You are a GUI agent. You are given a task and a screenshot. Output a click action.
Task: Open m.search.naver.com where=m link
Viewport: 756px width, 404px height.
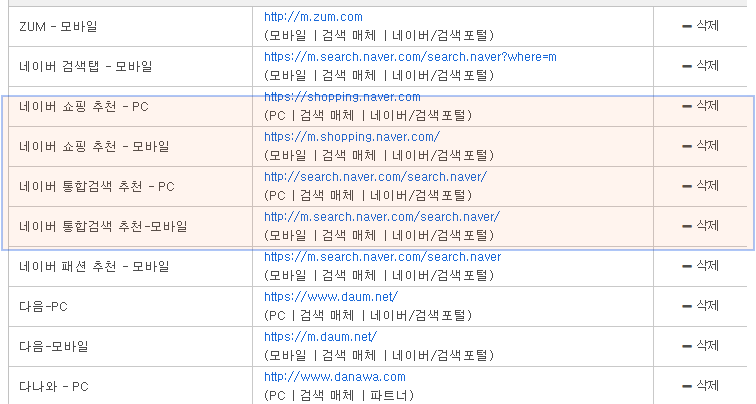pos(410,57)
